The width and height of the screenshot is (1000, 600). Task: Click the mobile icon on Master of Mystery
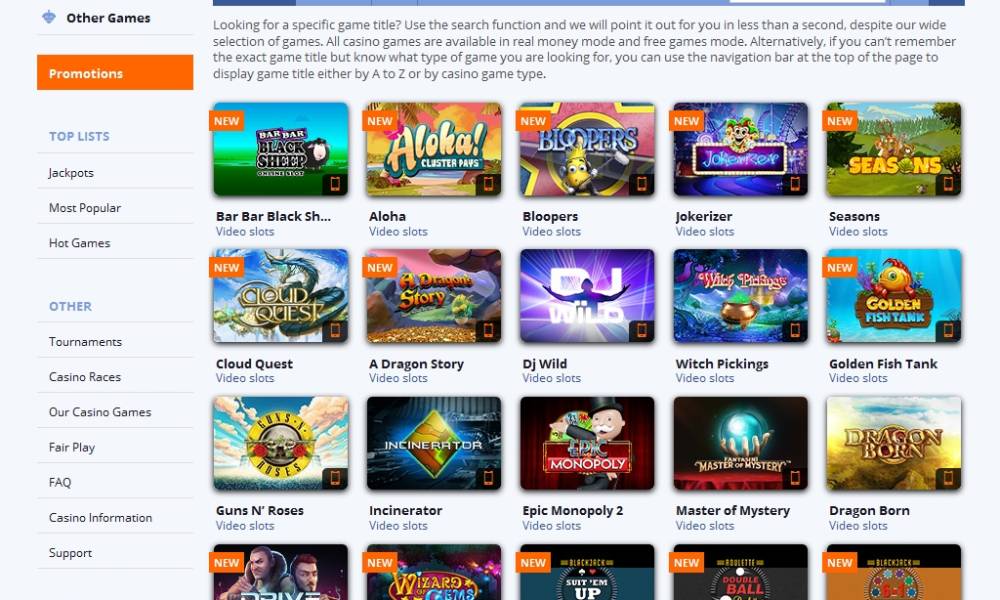(x=795, y=478)
